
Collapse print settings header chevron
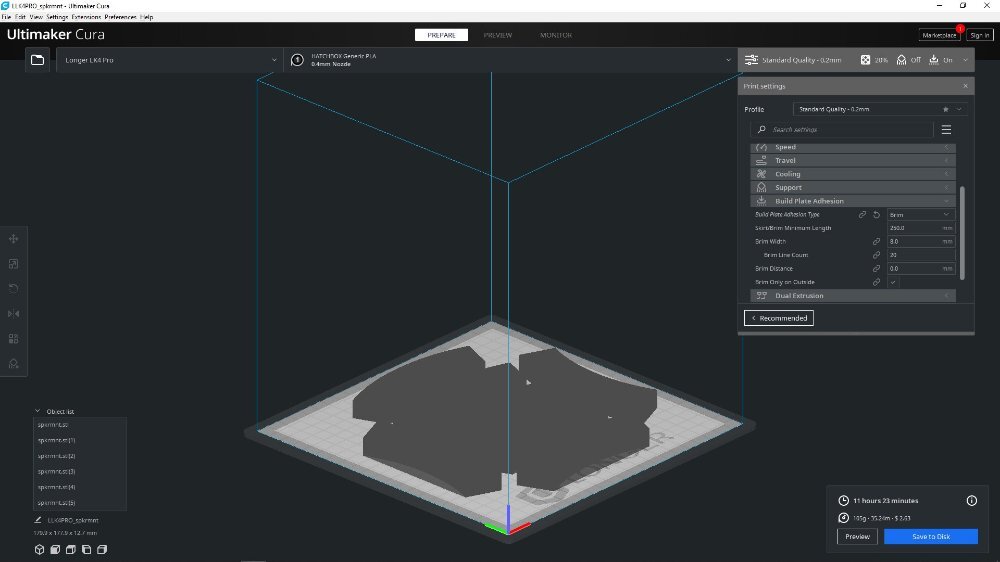[965, 60]
